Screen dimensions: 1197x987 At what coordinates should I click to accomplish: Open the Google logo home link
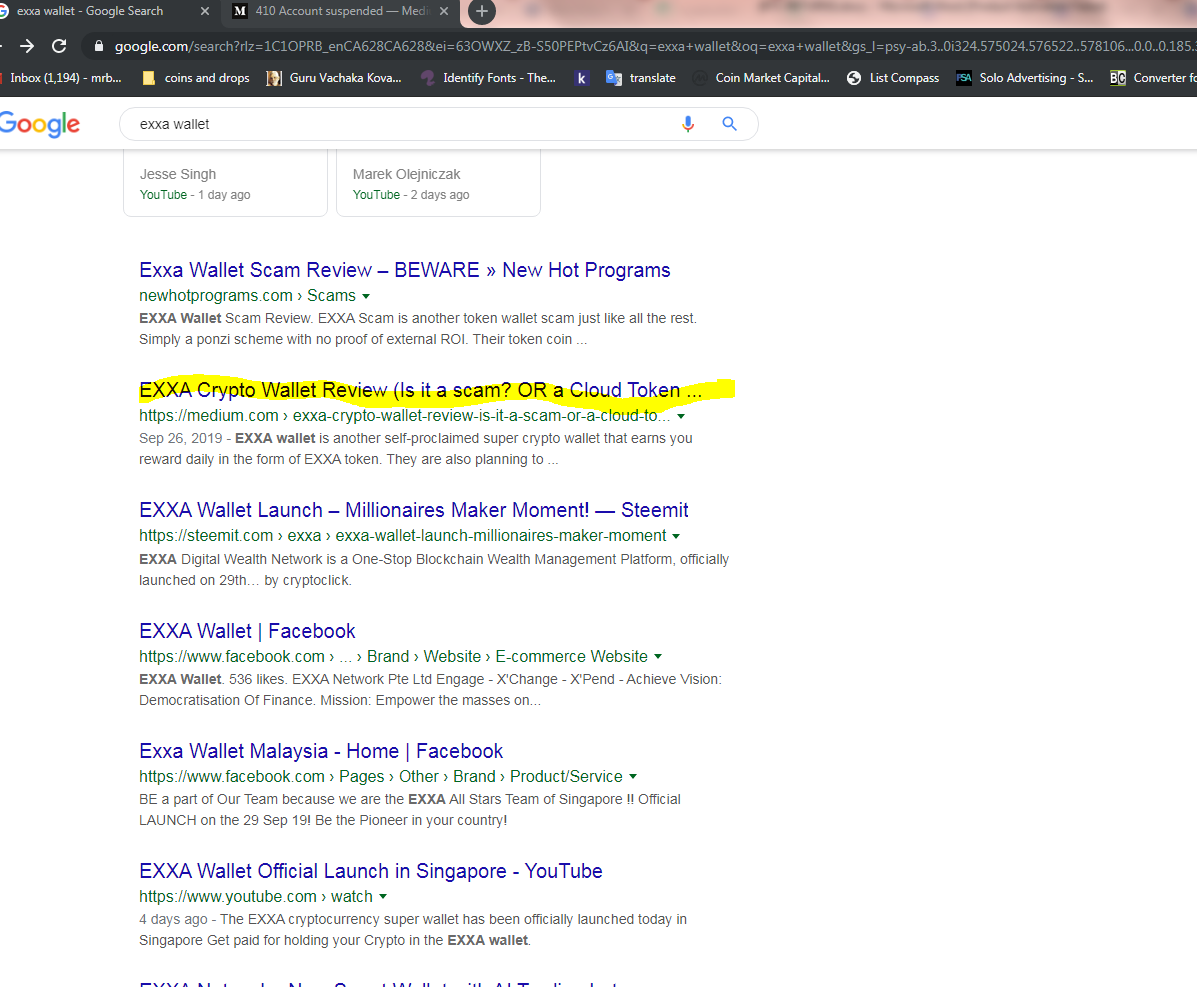(40, 124)
